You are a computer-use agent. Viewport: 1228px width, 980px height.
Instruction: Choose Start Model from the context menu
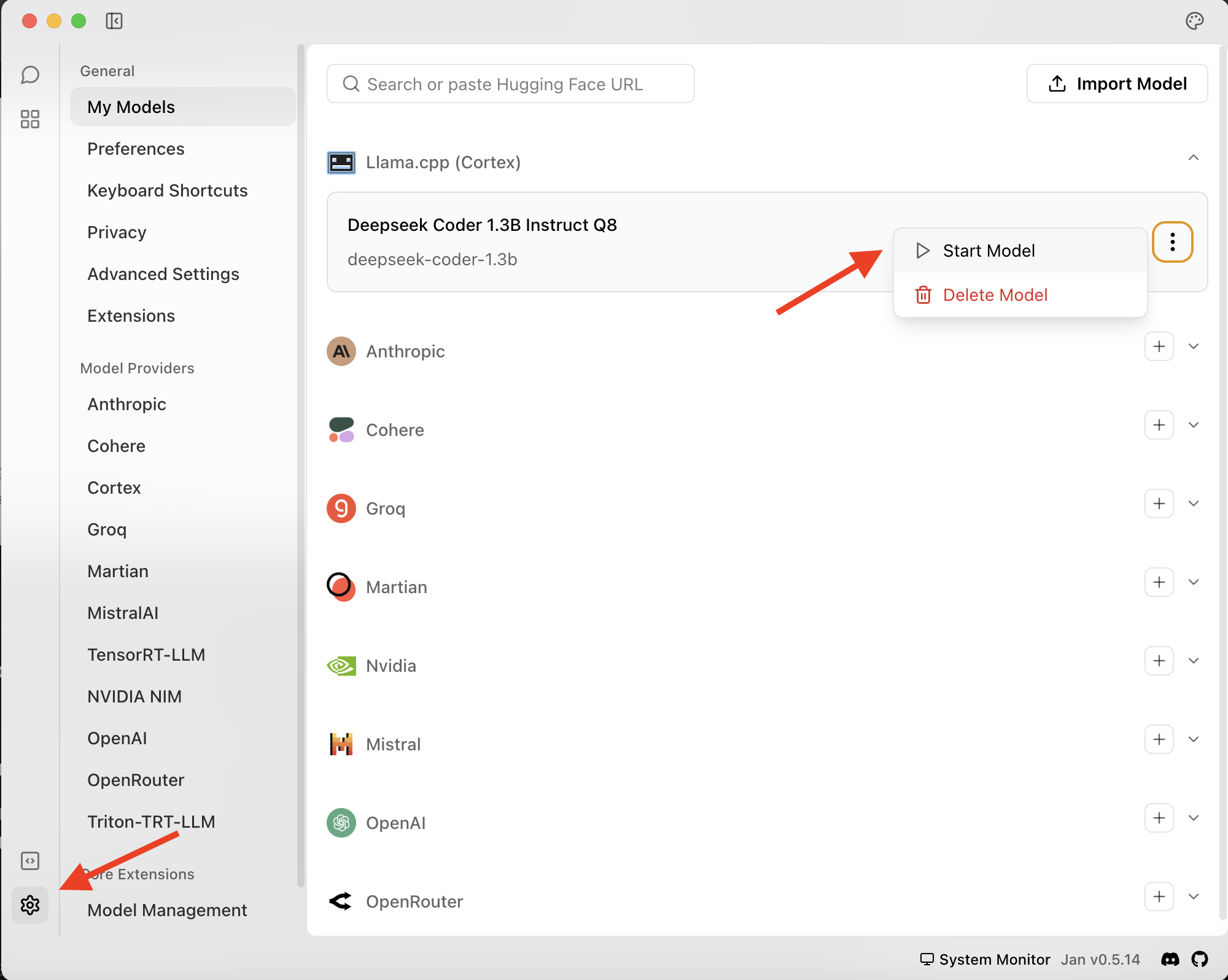point(989,251)
